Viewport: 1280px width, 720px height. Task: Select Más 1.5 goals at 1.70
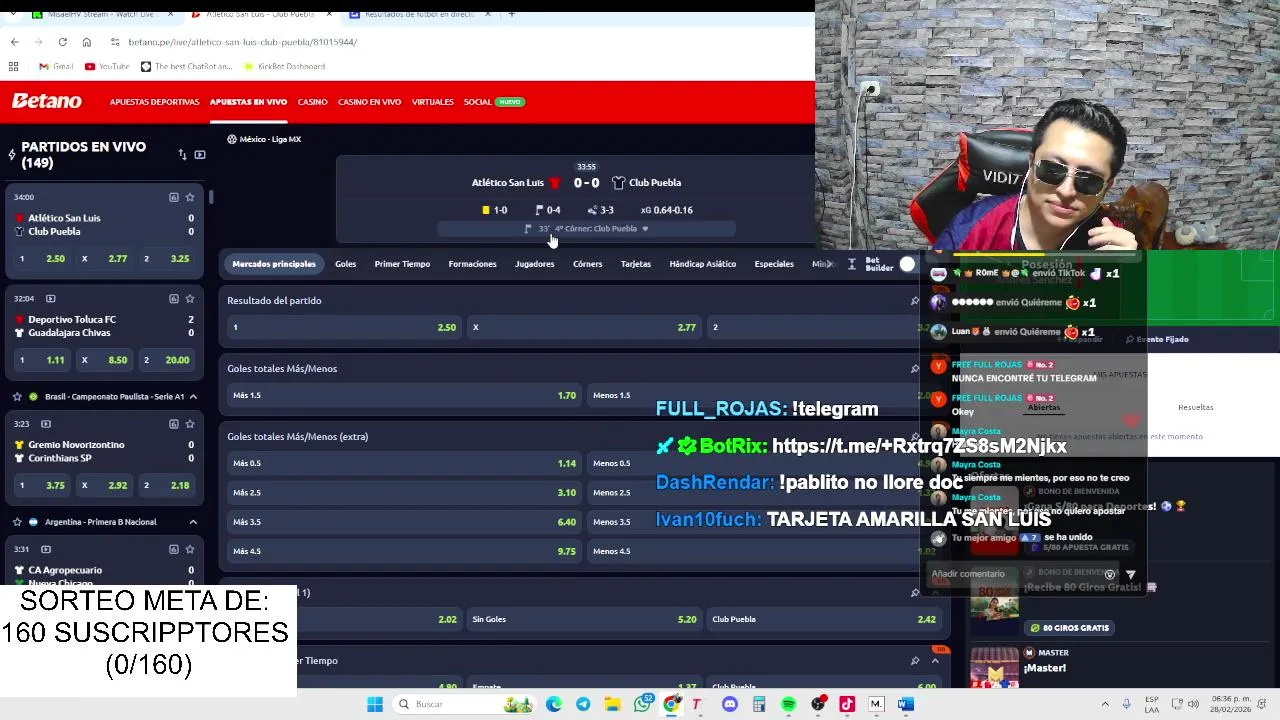[x=404, y=395]
